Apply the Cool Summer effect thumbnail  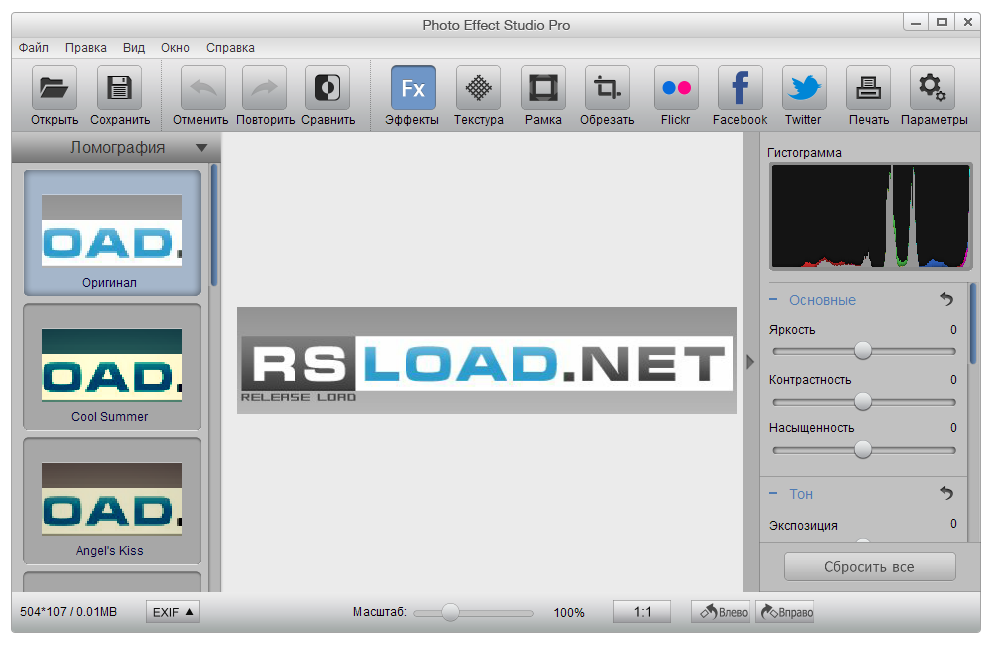[112, 366]
